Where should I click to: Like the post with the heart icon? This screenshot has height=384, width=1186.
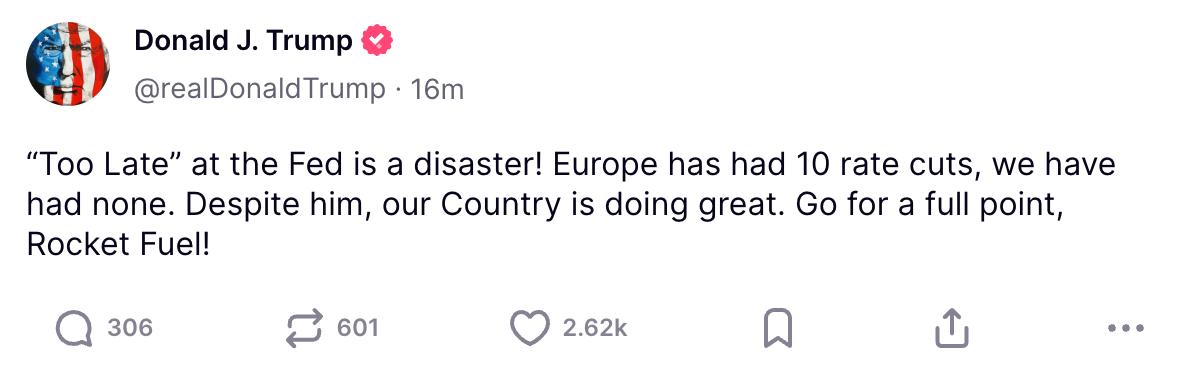coord(529,329)
